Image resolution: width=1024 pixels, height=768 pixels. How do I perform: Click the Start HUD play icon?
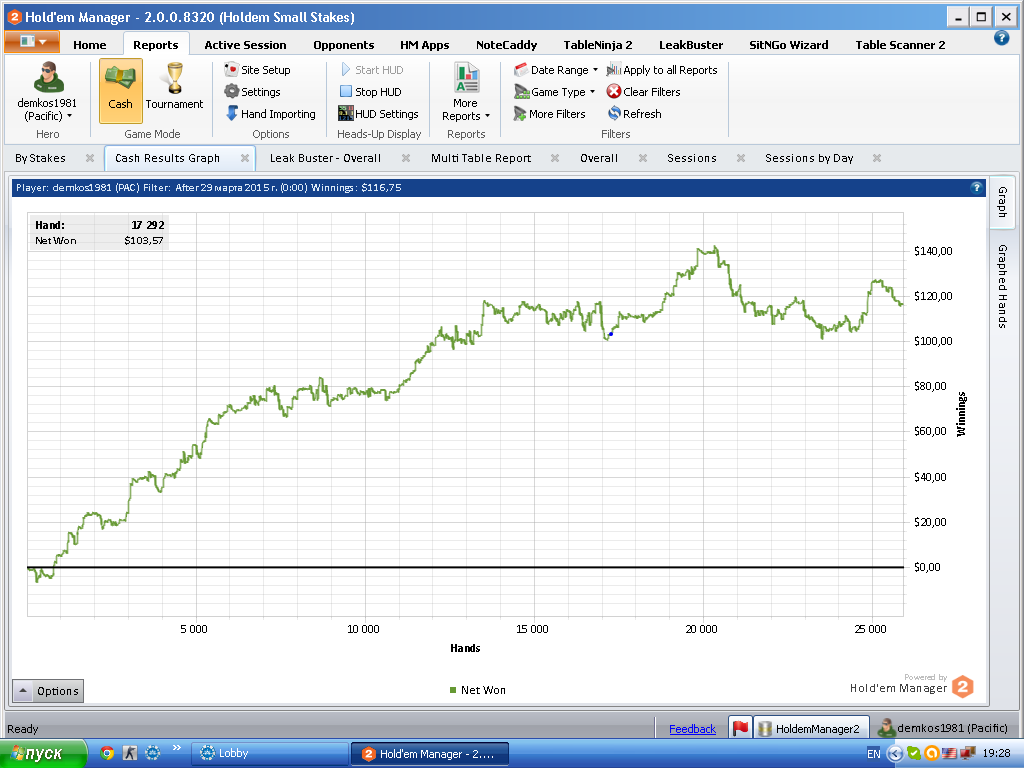pyautogui.click(x=345, y=70)
